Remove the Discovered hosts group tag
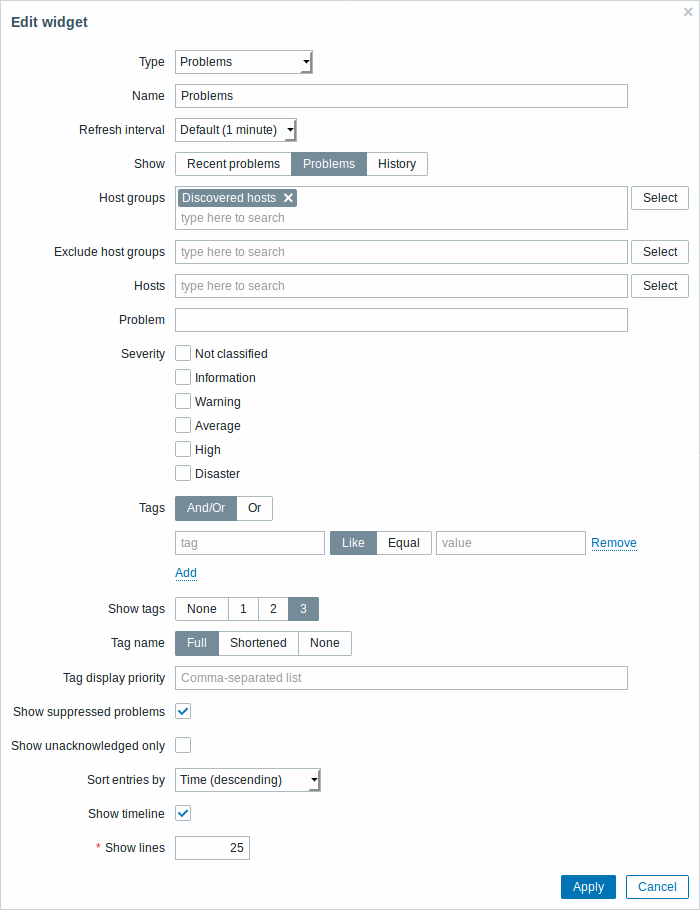Image resolution: width=700 pixels, height=910 pixels. [x=288, y=198]
